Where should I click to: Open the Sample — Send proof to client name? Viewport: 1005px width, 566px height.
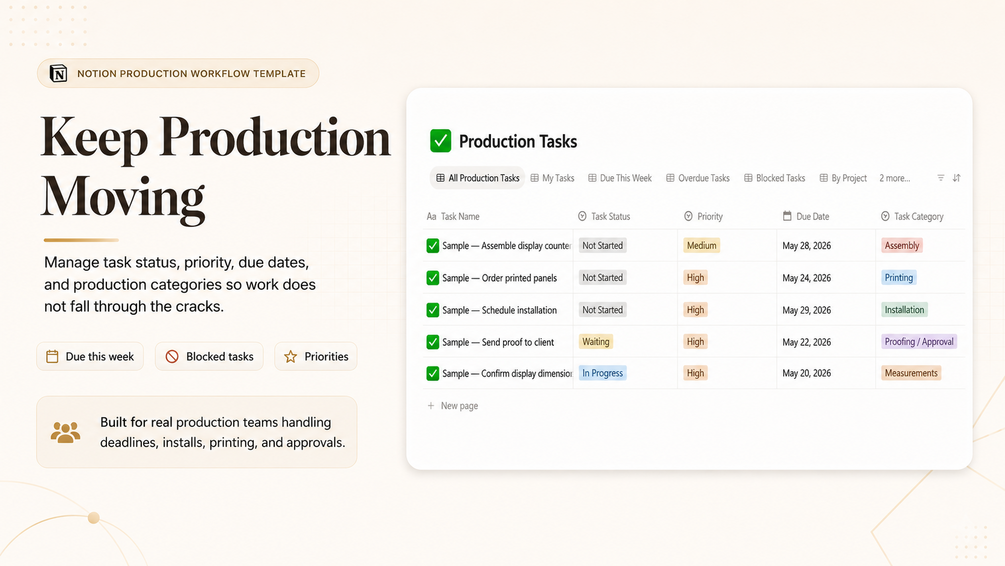[x=498, y=342]
